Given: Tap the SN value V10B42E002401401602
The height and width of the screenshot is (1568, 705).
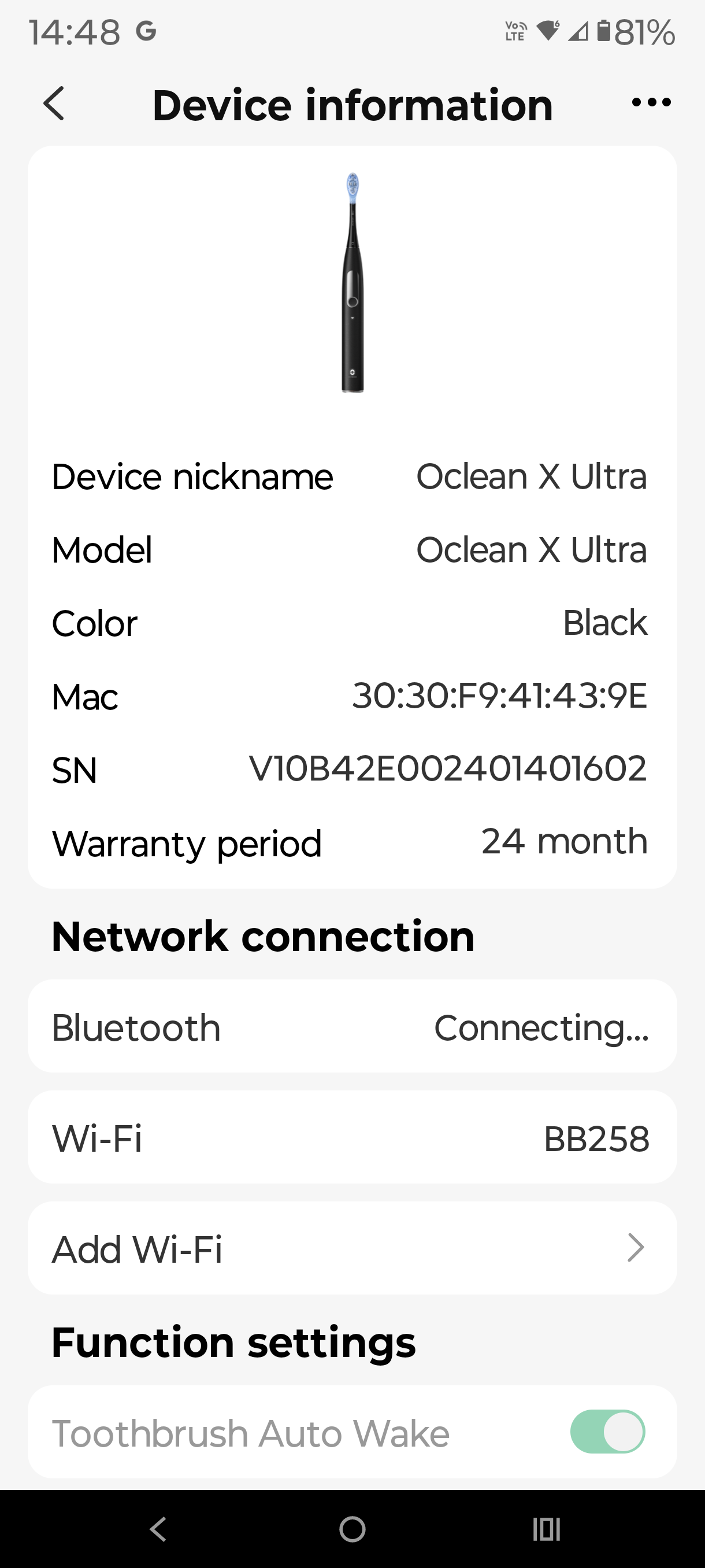Looking at the screenshot, I should [x=448, y=770].
